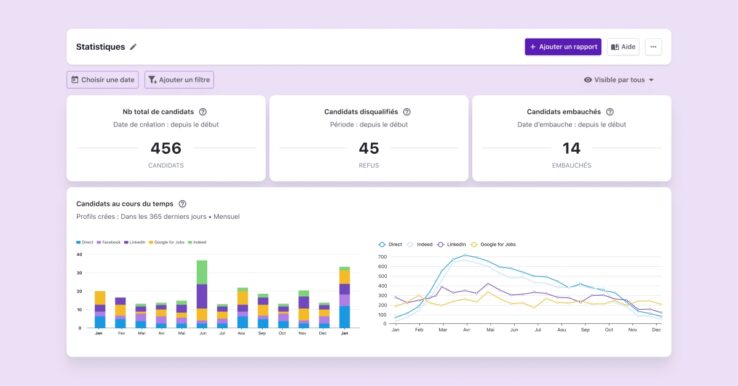Open the Choisir une date picker
The width and height of the screenshot is (738, 386).
(103, 80)
